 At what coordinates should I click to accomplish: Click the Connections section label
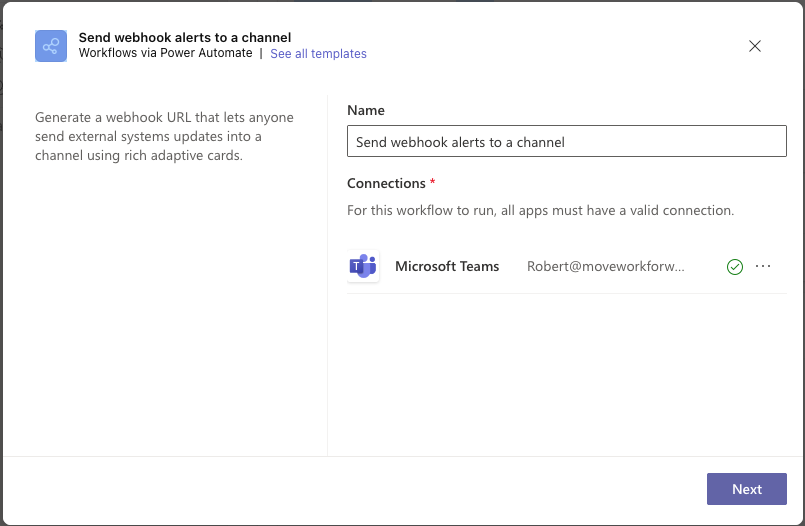pos(386,183)
